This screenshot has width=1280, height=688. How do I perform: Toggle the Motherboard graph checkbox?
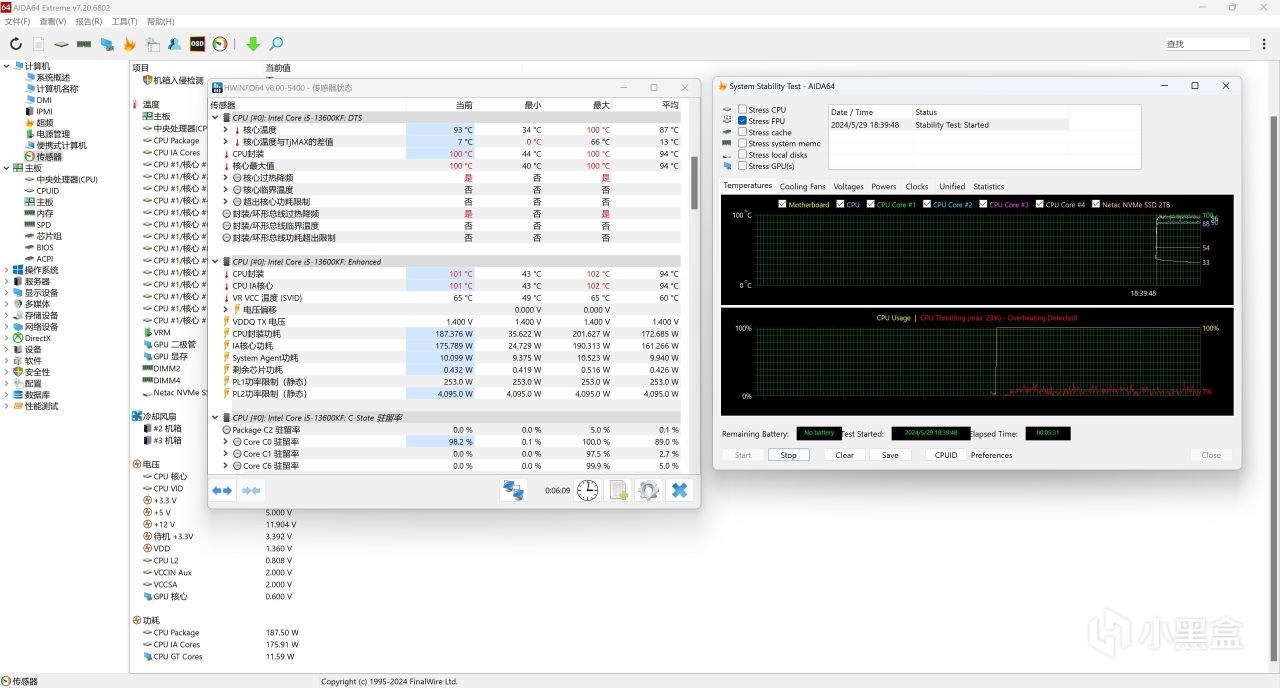point(782,204)
